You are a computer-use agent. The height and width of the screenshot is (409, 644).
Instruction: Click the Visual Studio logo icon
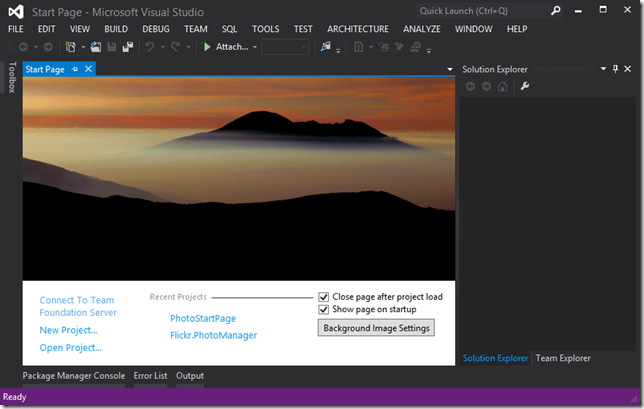[16, 11]
